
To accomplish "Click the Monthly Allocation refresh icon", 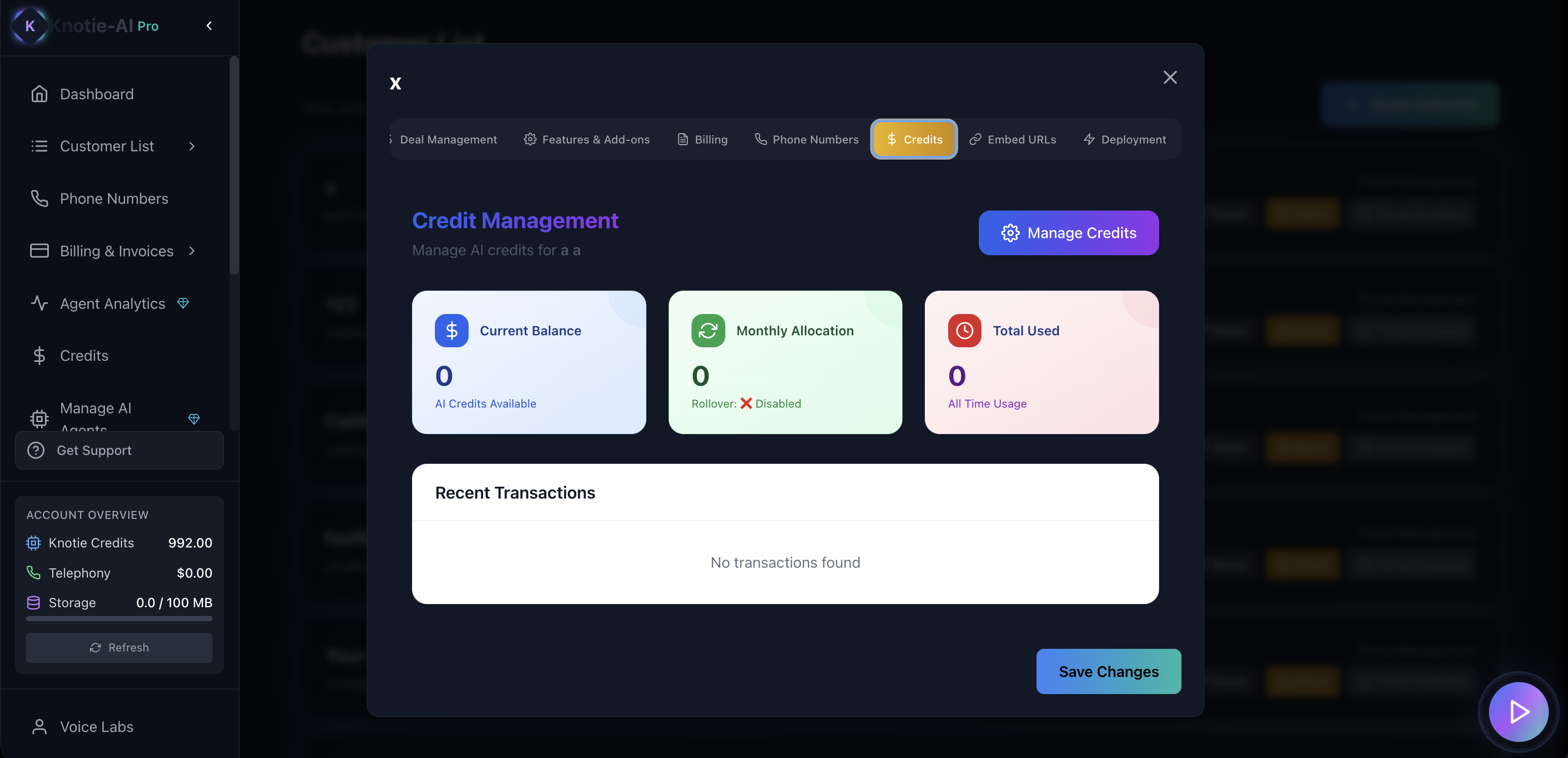I will [708, 331].
